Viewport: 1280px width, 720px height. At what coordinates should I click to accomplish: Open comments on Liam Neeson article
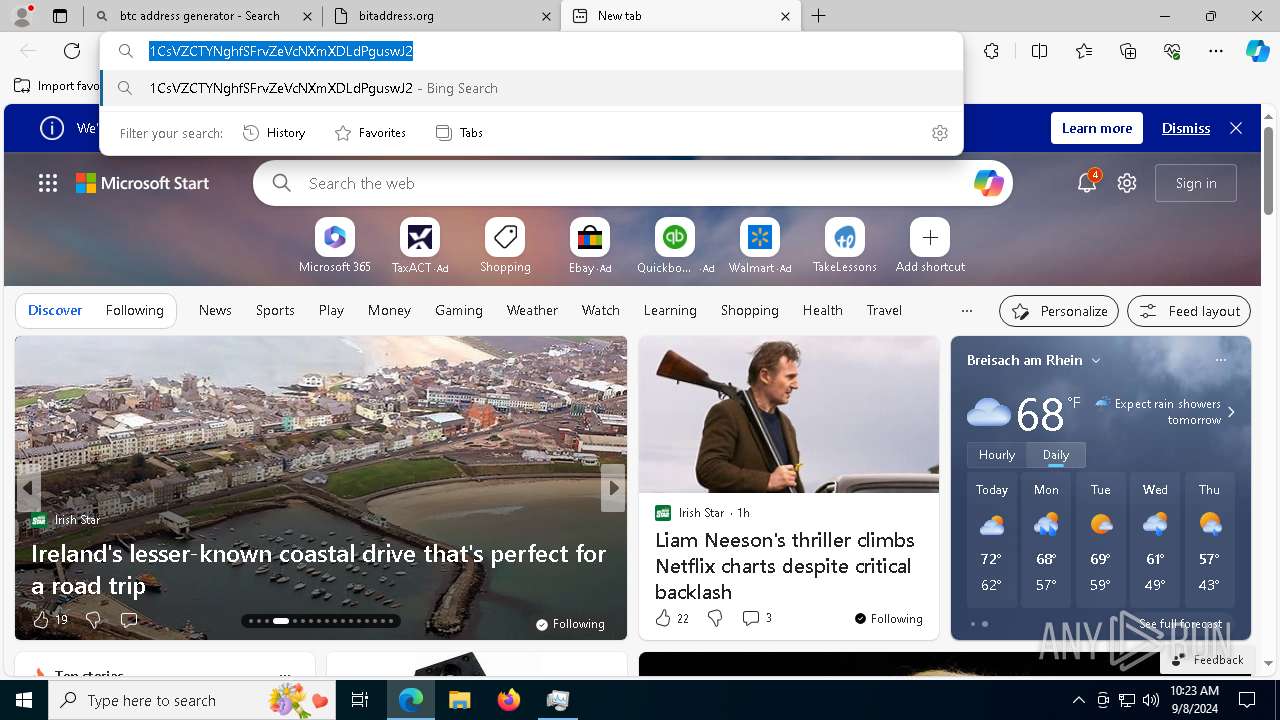click(x=757, y=619)
